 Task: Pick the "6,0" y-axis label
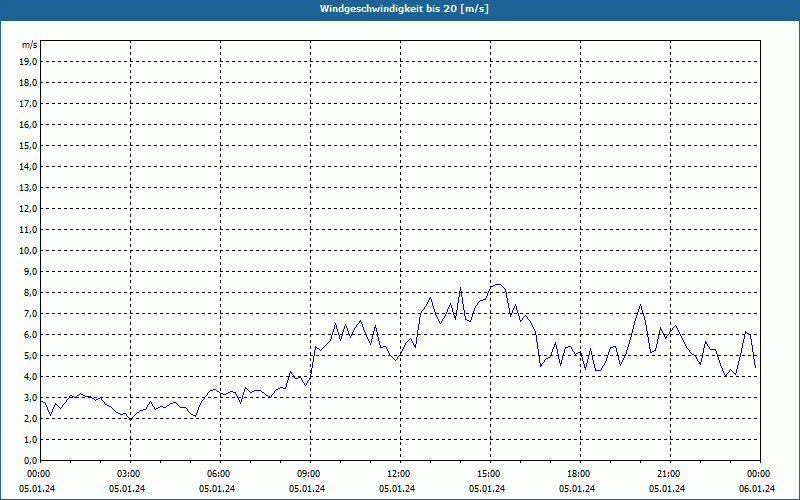pos(30,335)
